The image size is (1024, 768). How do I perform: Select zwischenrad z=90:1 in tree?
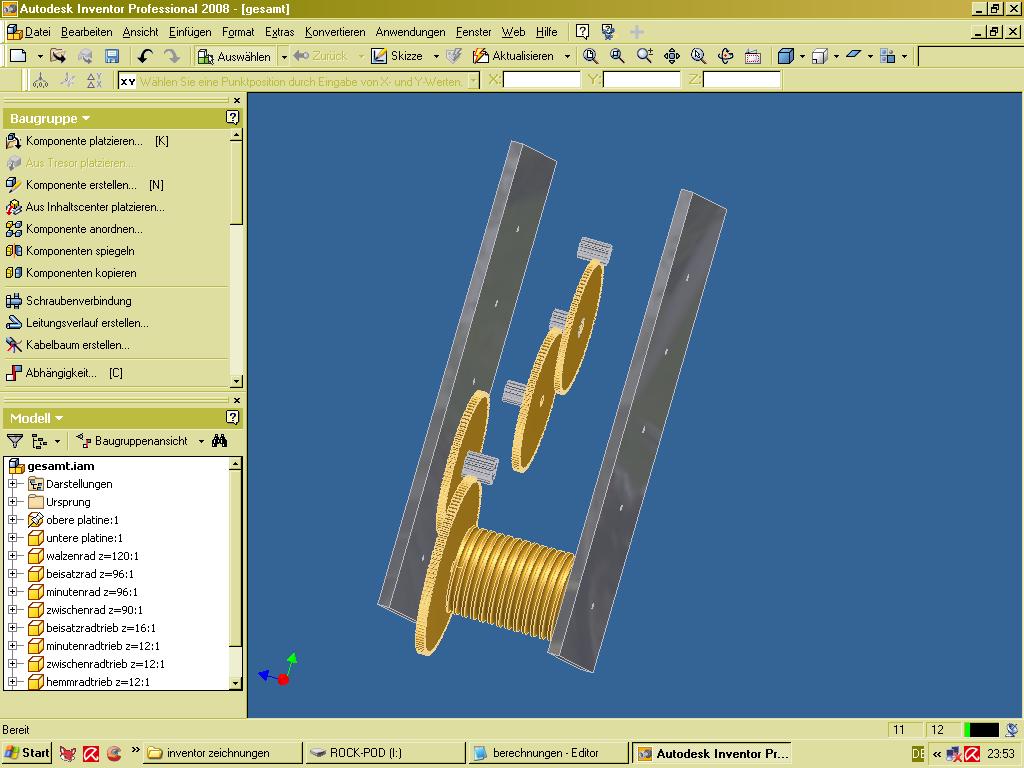coord(94,610)
